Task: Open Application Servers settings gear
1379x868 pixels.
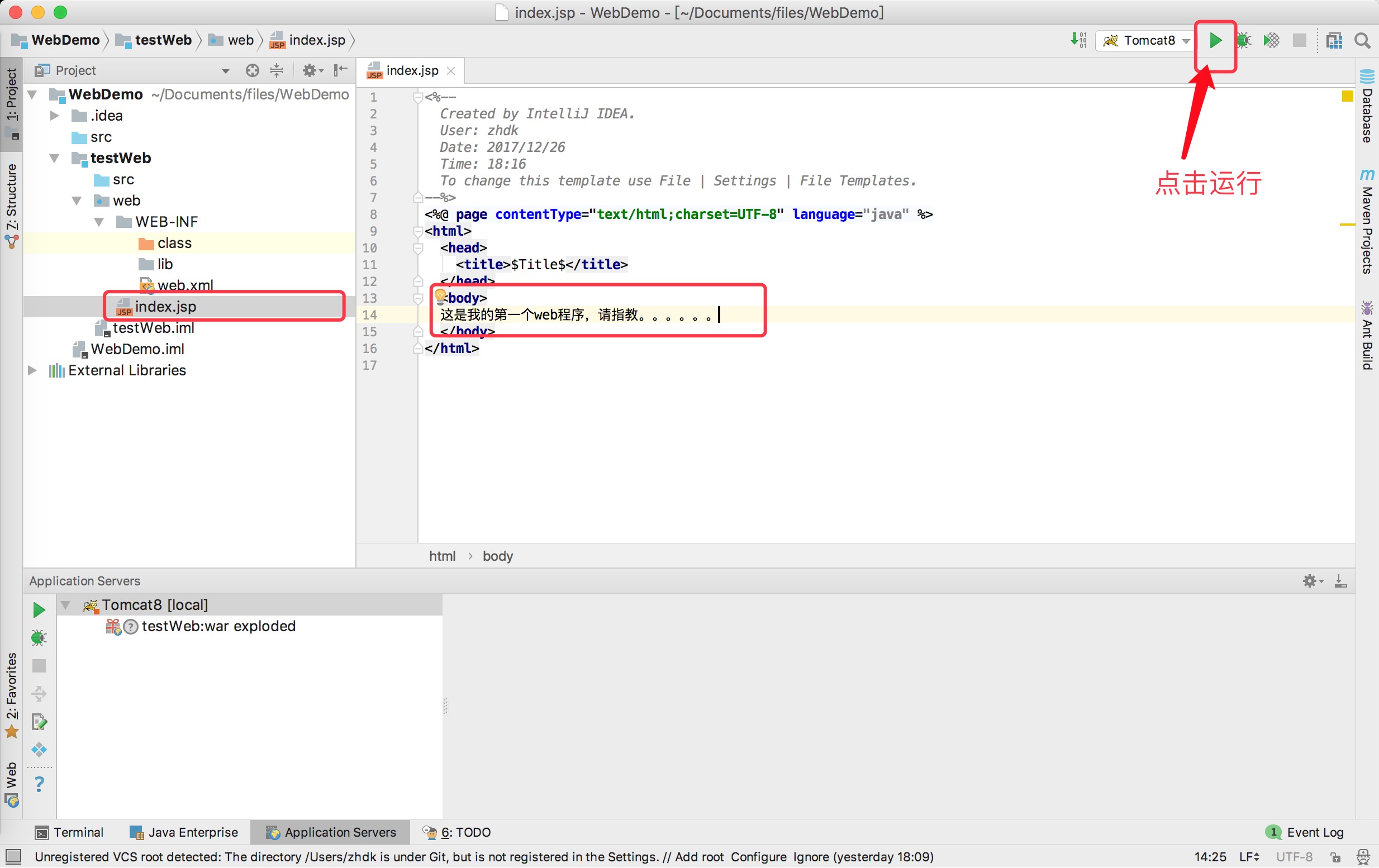Action: pyautogui.click(x=1313, y=581)
